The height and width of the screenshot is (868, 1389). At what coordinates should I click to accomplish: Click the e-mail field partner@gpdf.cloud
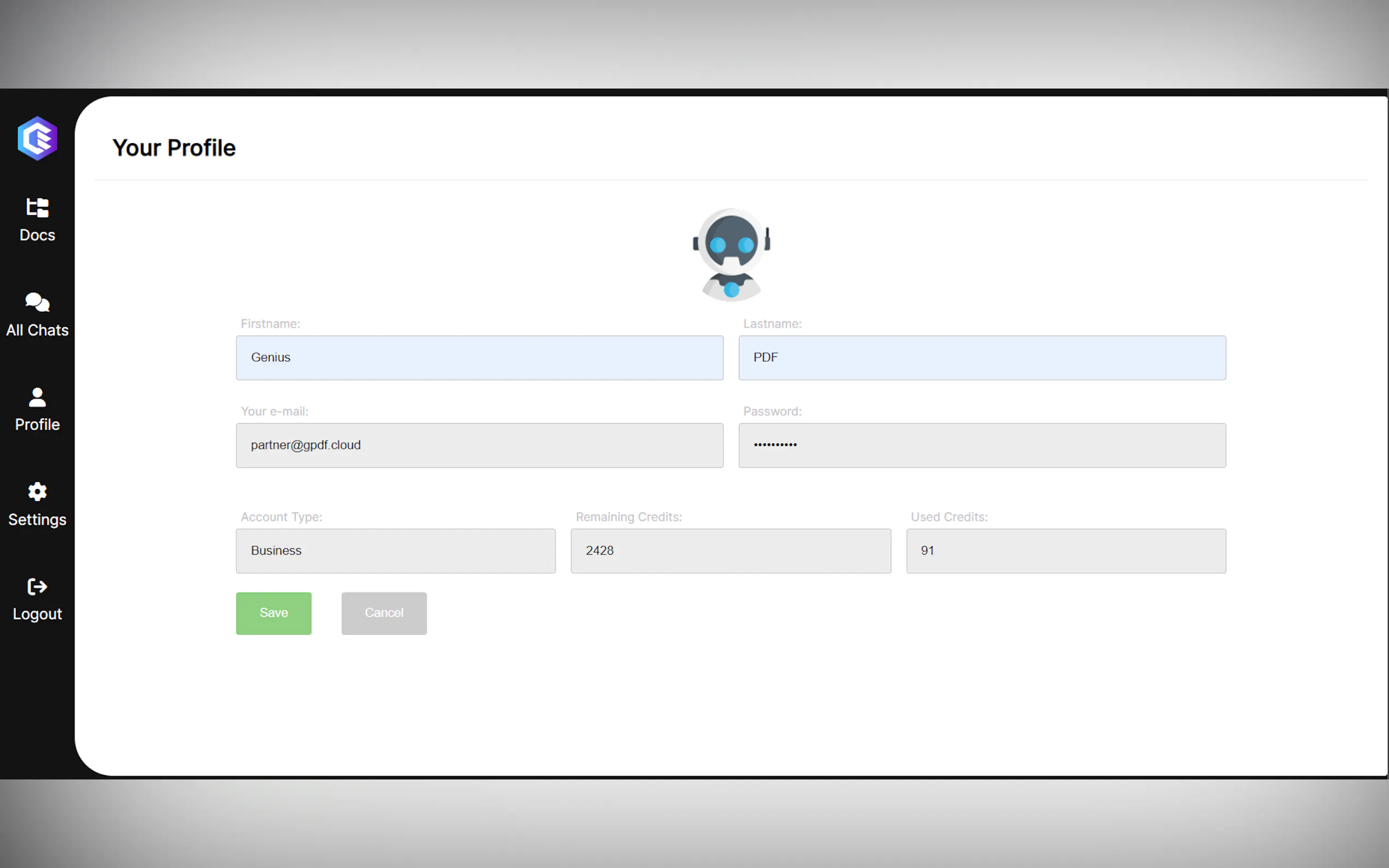pos(480,445)
